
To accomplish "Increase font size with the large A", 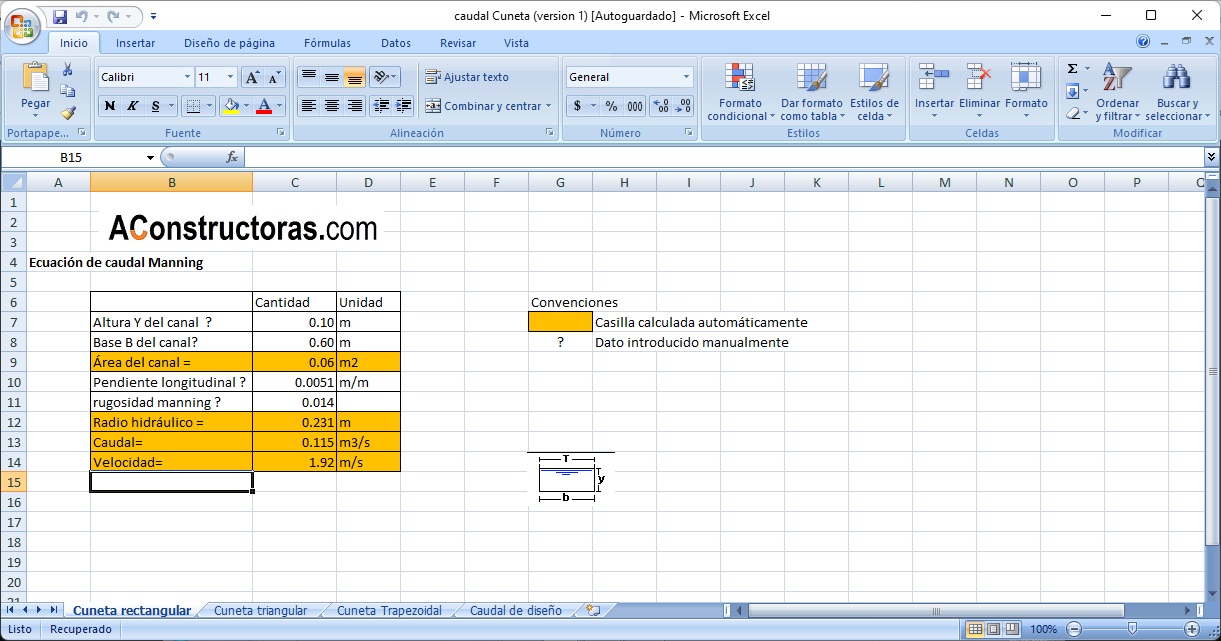I will 252,77.
